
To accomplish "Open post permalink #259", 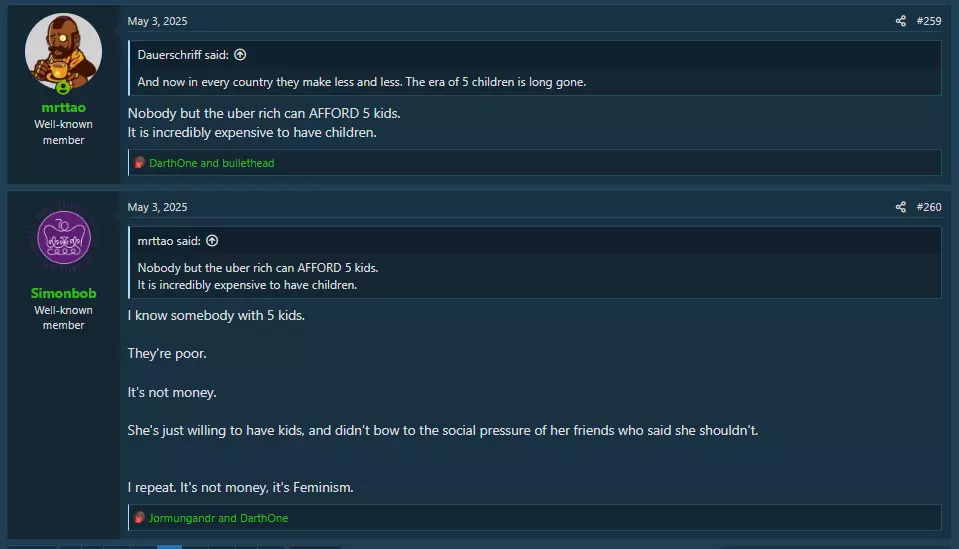I will coord(928,21).
